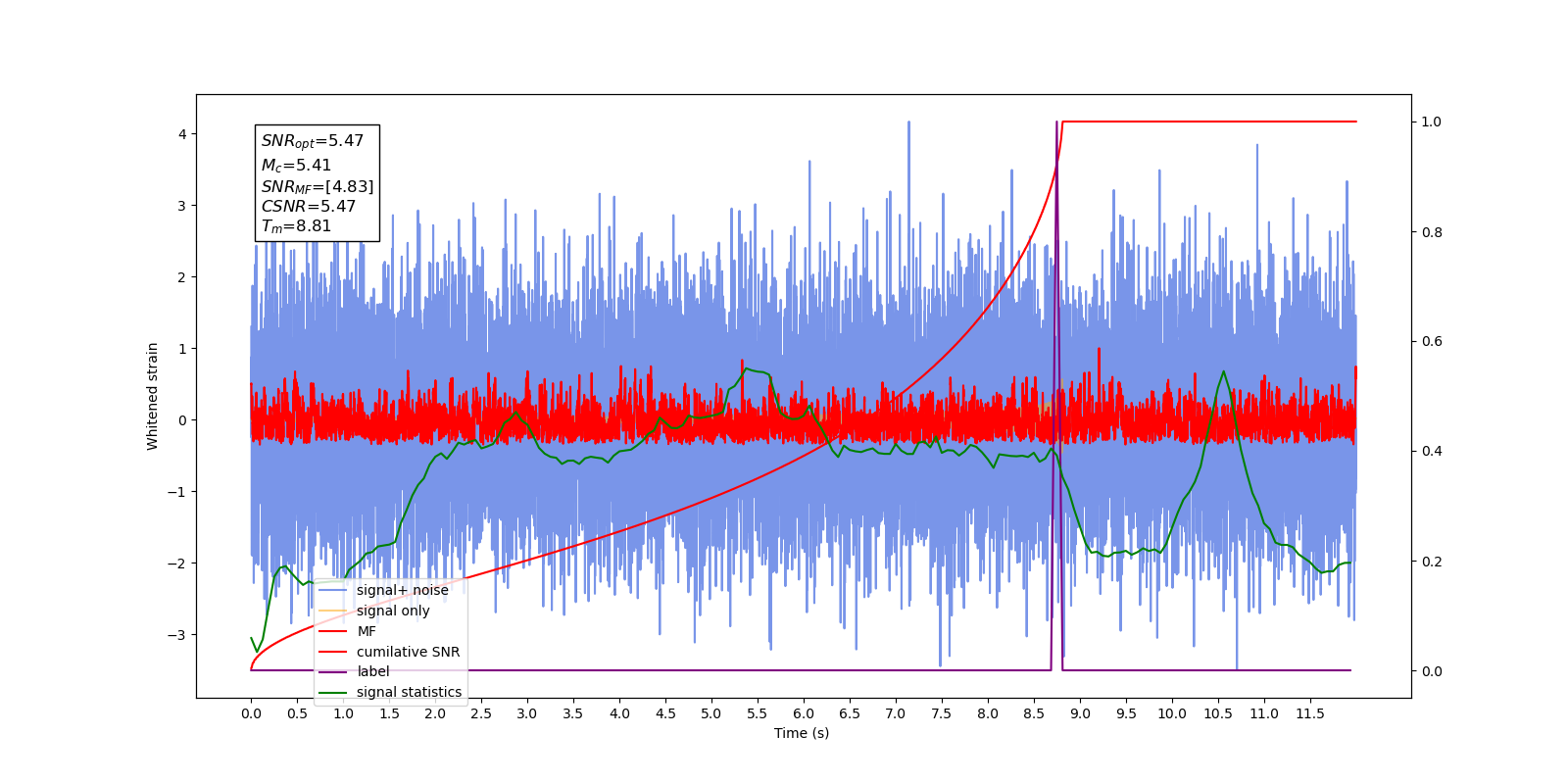This screenshot has width=1568, height=784.
Task: Click the −1 tick on strain axis
Action: point(177,492)
